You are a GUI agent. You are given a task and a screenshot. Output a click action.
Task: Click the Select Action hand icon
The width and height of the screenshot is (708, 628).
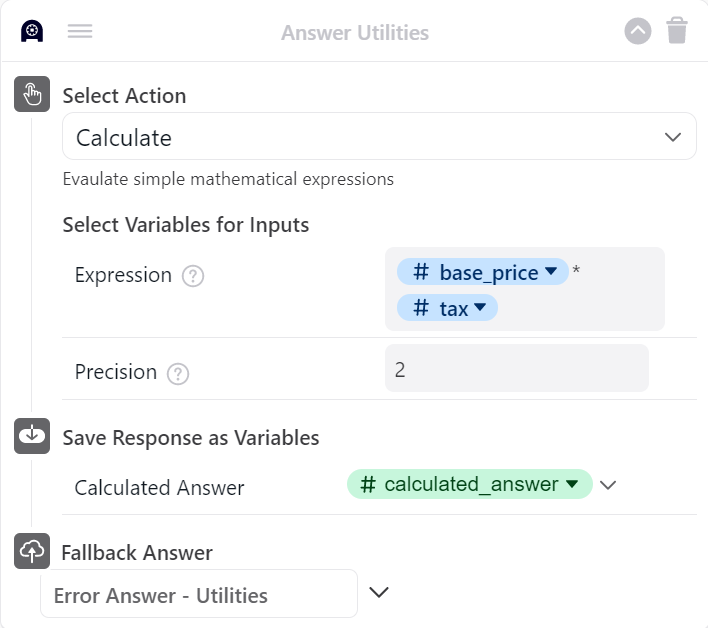pyautogui.click(x=32, y=95)
